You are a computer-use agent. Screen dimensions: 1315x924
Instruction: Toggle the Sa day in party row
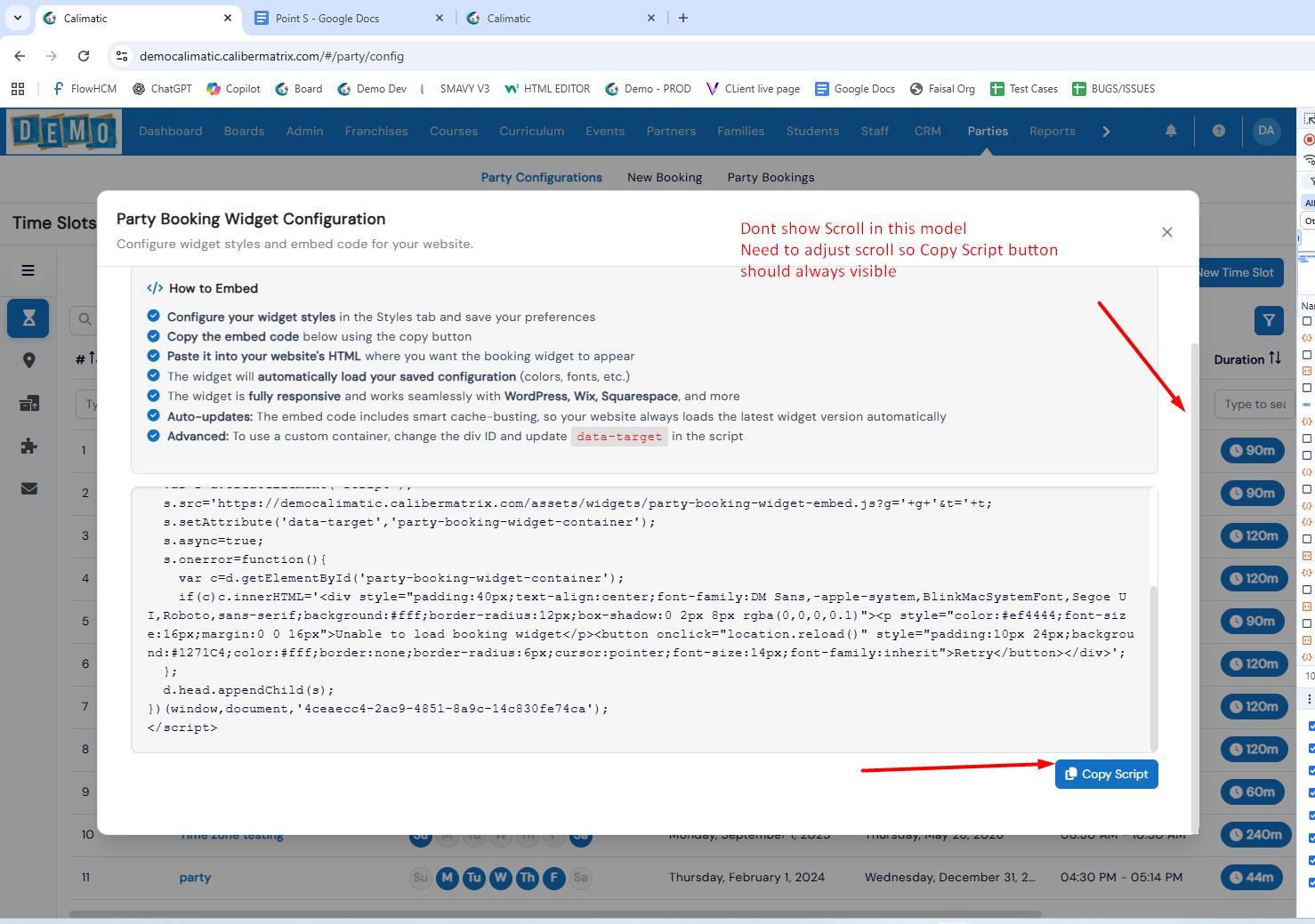click(581, 878)
